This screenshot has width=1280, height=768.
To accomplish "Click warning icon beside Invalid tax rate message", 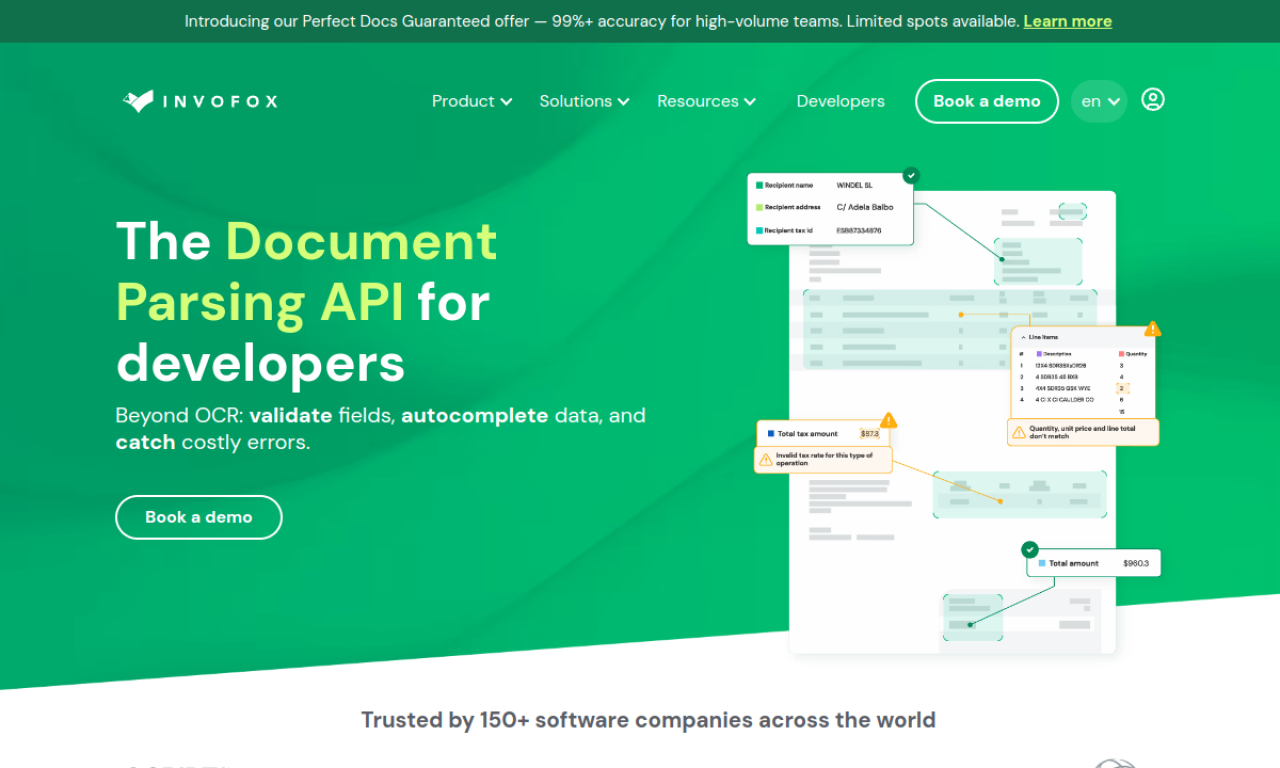I will 766,460.
